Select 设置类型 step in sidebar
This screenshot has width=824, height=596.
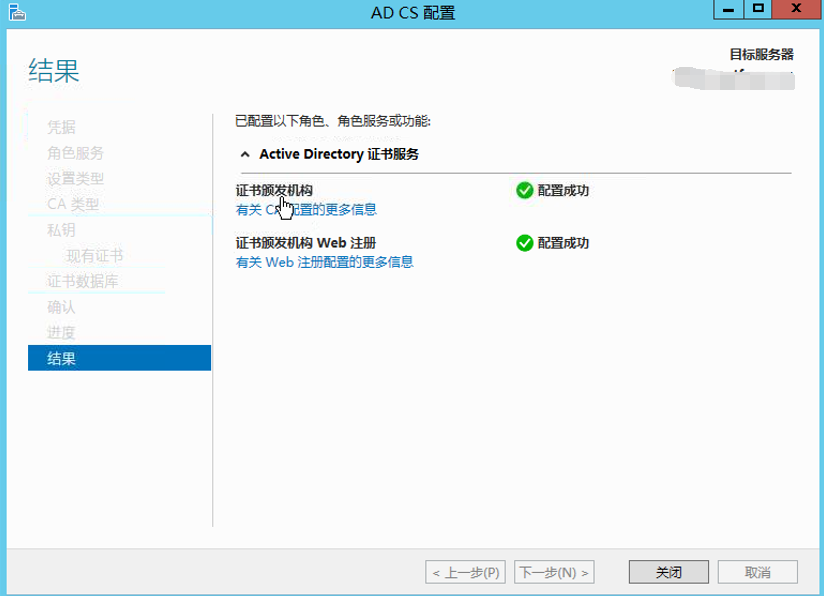(76, 178)
